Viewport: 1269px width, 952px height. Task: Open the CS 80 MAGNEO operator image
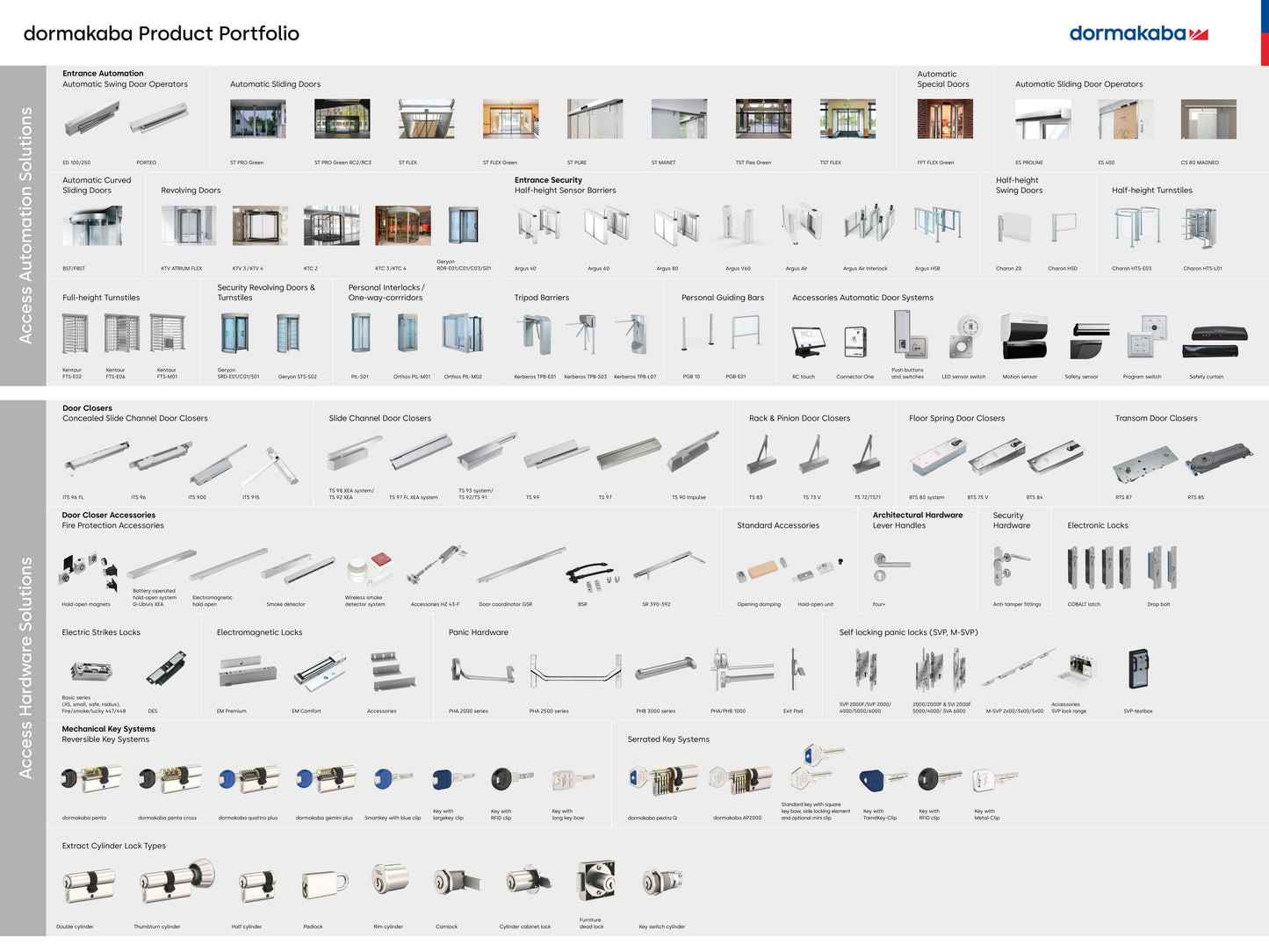coord(1208,119)
